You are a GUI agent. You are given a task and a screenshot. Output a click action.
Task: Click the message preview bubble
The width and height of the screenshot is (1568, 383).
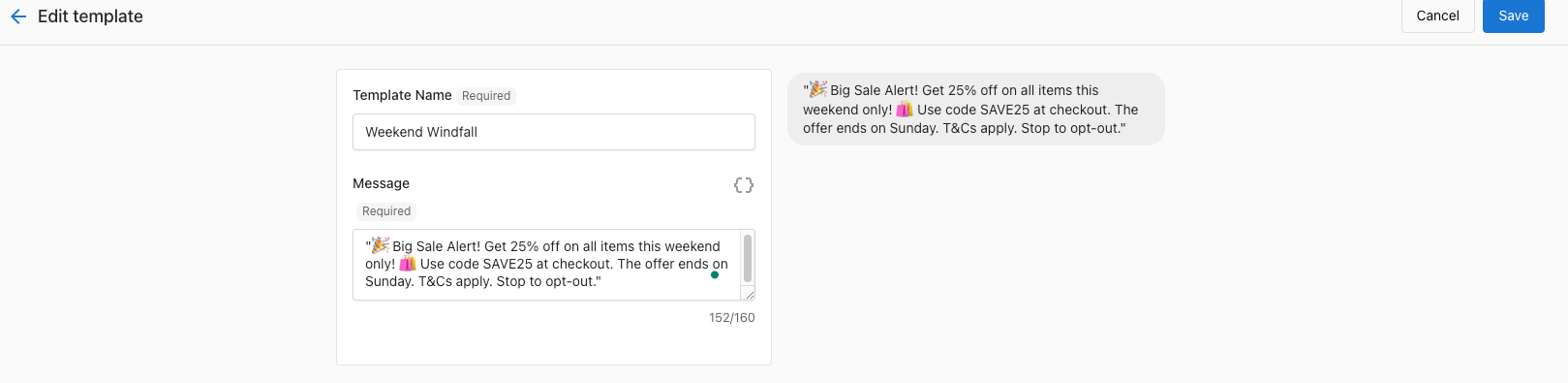(976, 110)
